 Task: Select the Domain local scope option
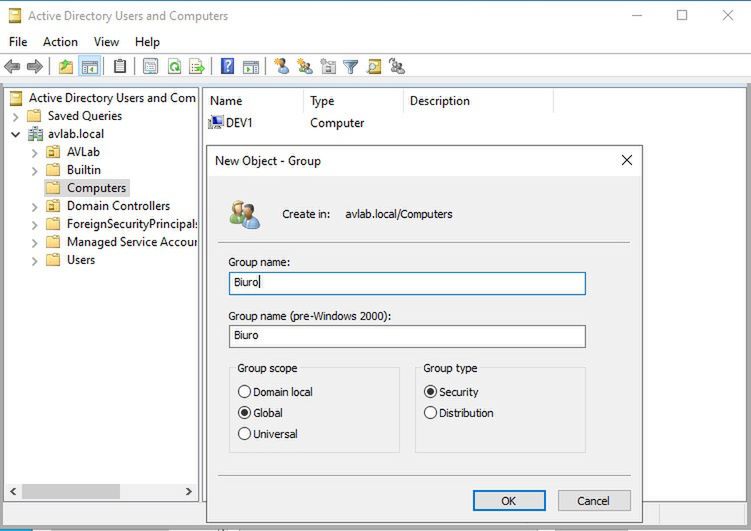[244, 392]
